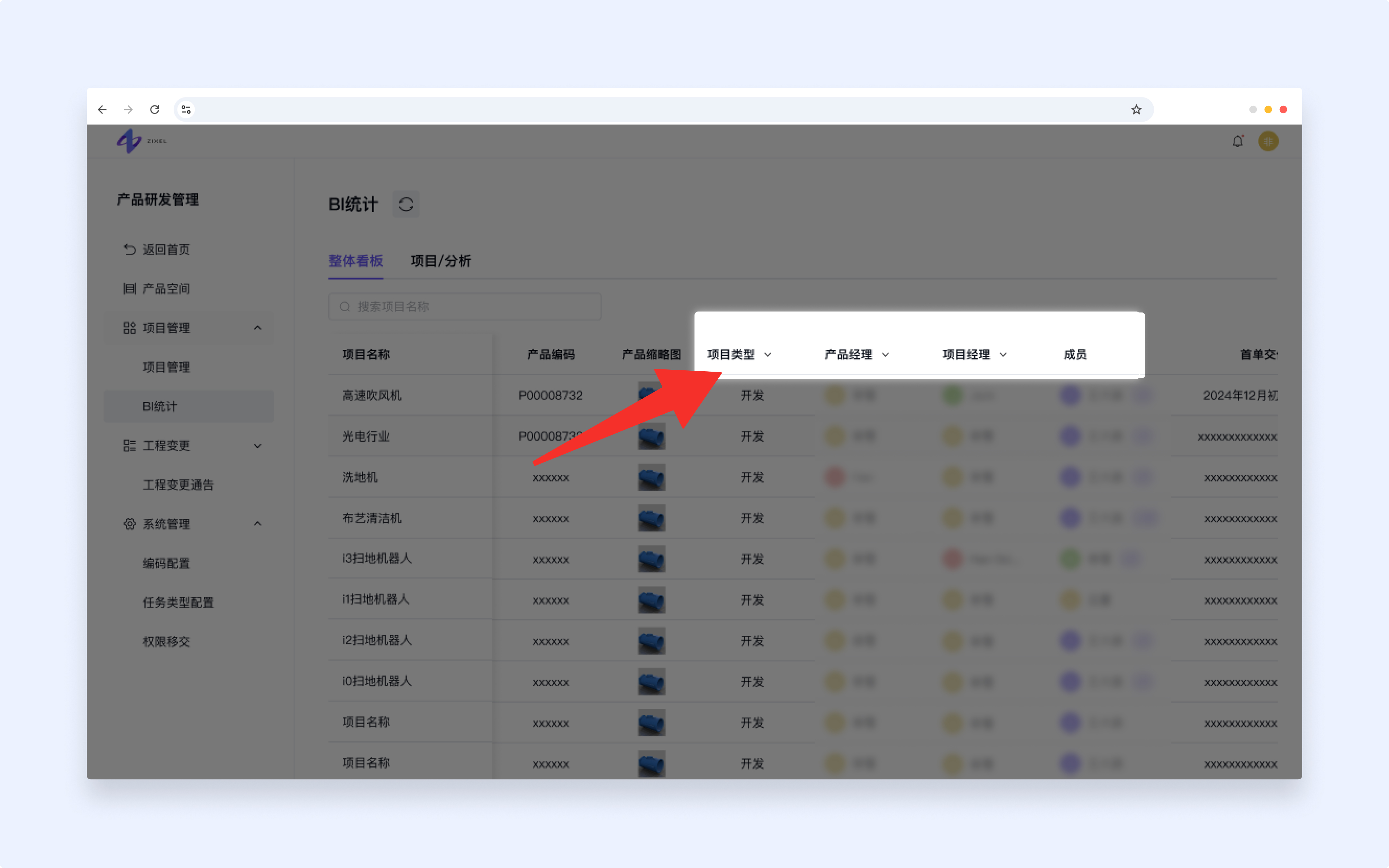The height and width of the screenshot is (868, 1389).
Task: Select the 项目管理 sub-item in sidebar
Action: click(x=167, y=367)
